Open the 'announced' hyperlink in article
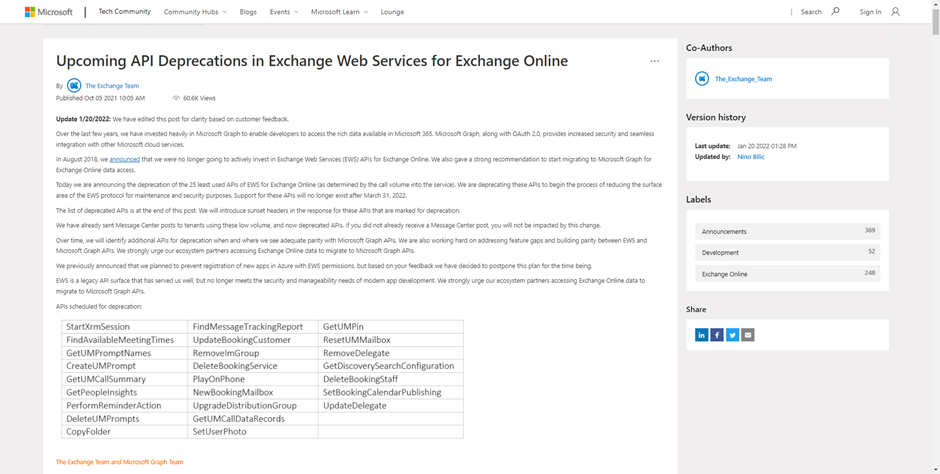Viewport: 940px width, 474px height. coord(125,159)
